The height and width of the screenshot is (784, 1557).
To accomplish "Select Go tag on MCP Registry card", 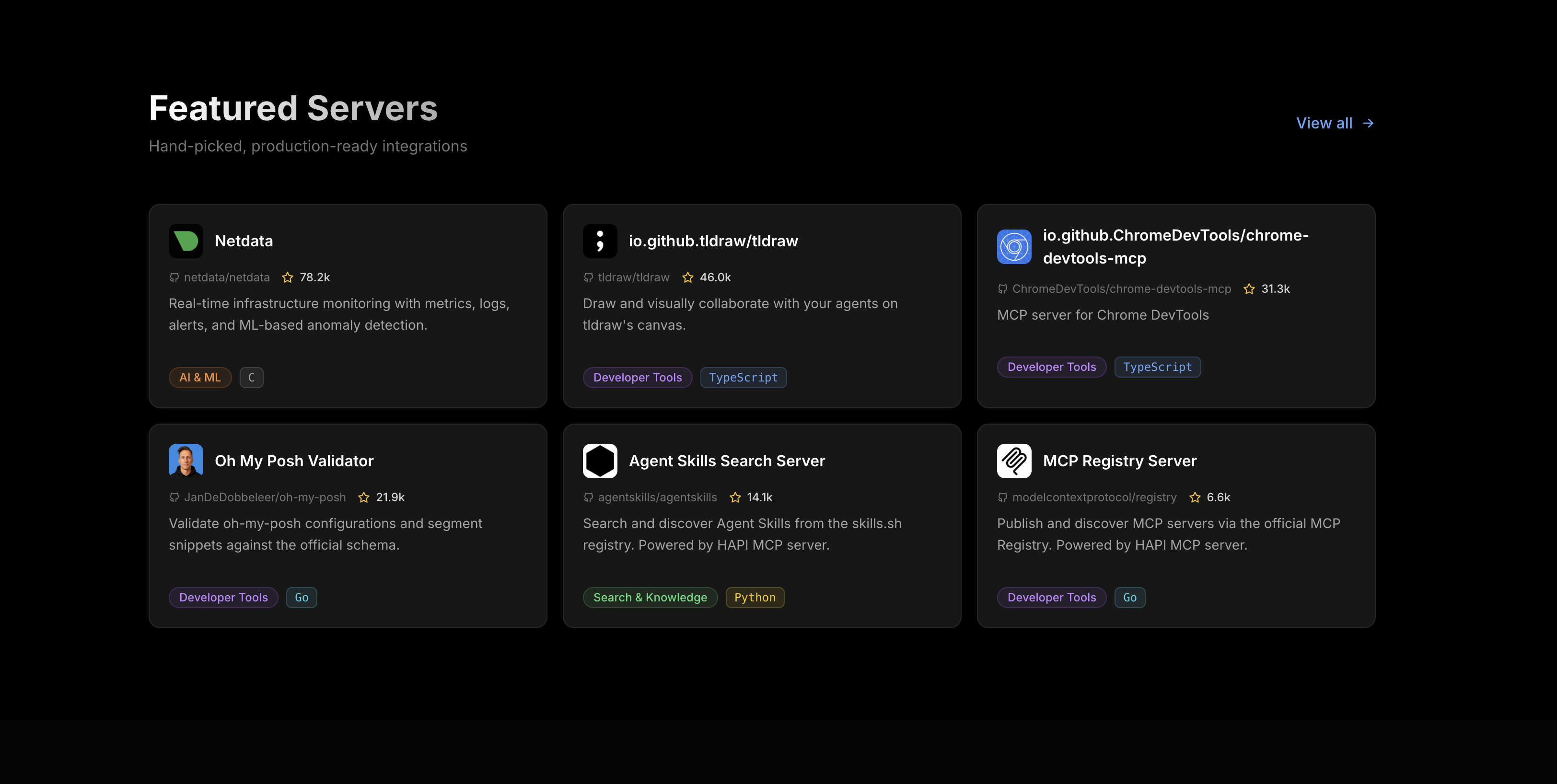I will pyautogui.click(x=1130, y=598).
